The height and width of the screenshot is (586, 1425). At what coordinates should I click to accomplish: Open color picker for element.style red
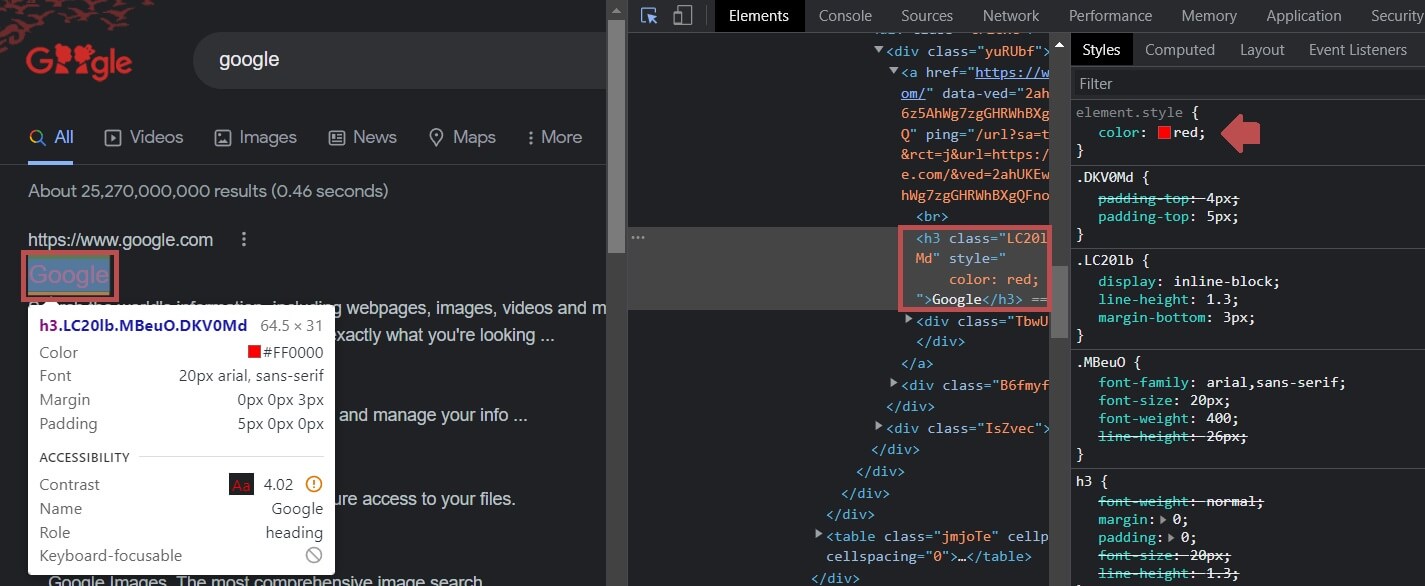pos(1164,132)
